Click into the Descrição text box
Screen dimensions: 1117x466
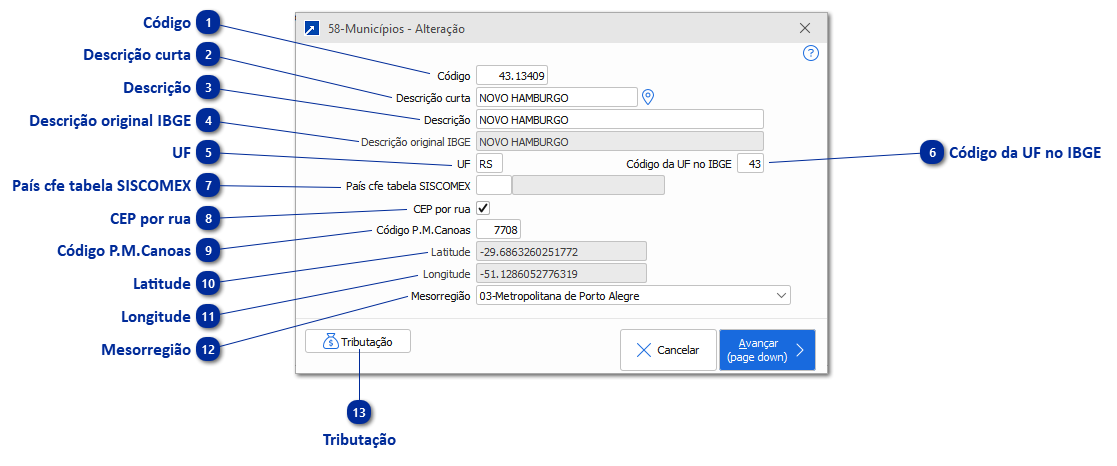pyautogui.click(x=619, y=119)
